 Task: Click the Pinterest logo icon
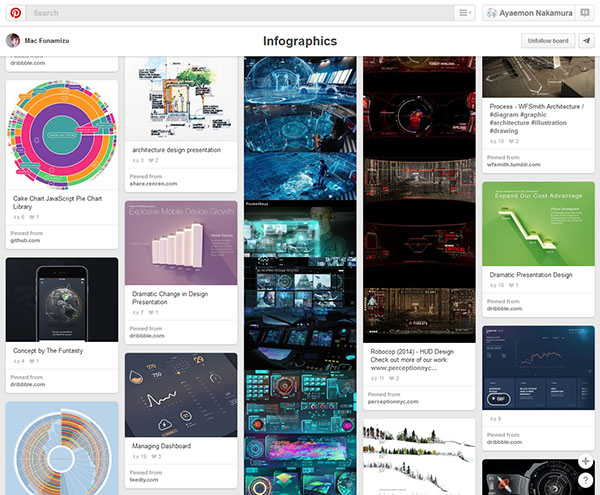pos(13,13)
